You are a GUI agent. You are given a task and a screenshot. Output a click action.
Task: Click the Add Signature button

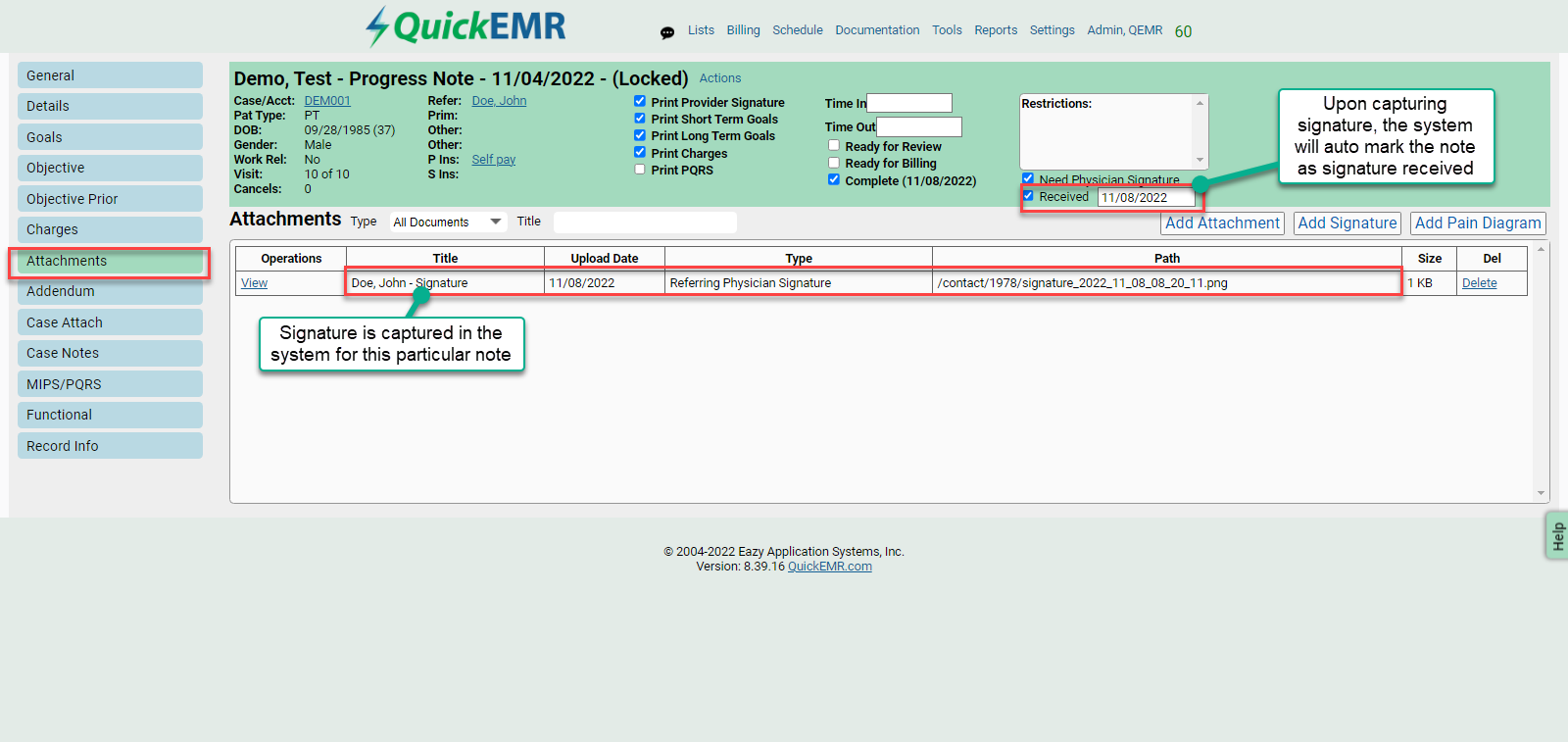(1347, 223)
